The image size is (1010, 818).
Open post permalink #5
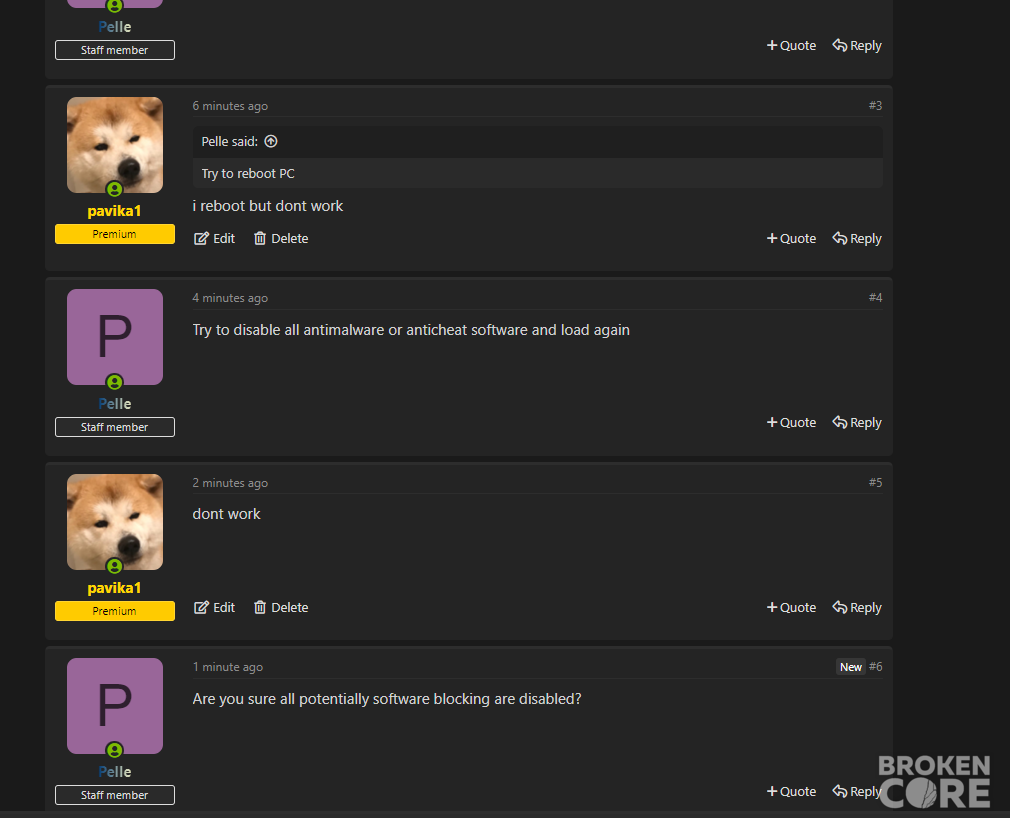875,482
